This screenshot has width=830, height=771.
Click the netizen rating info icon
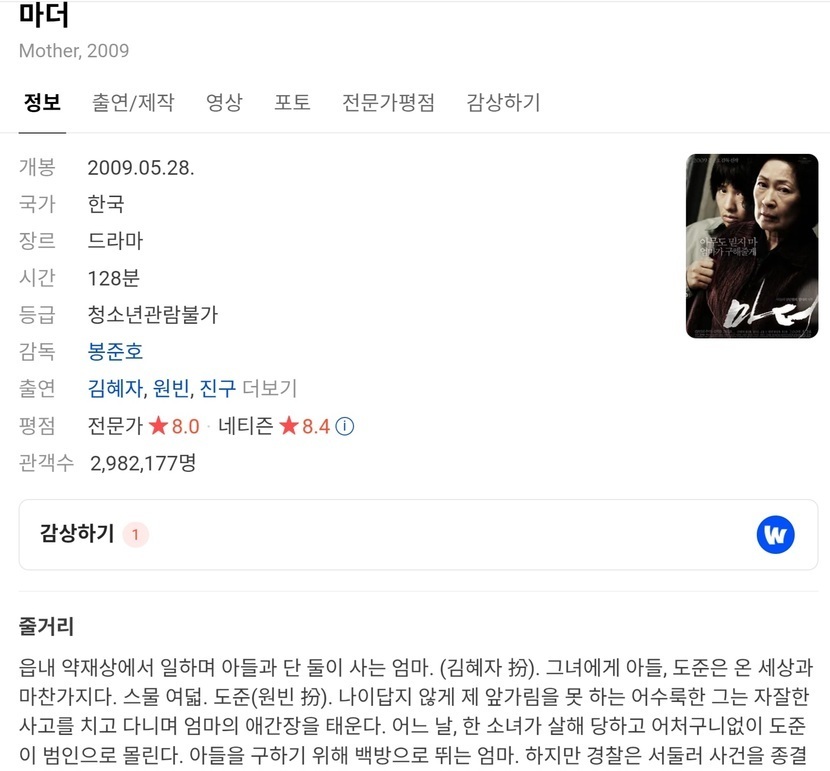tap(345, 426)
